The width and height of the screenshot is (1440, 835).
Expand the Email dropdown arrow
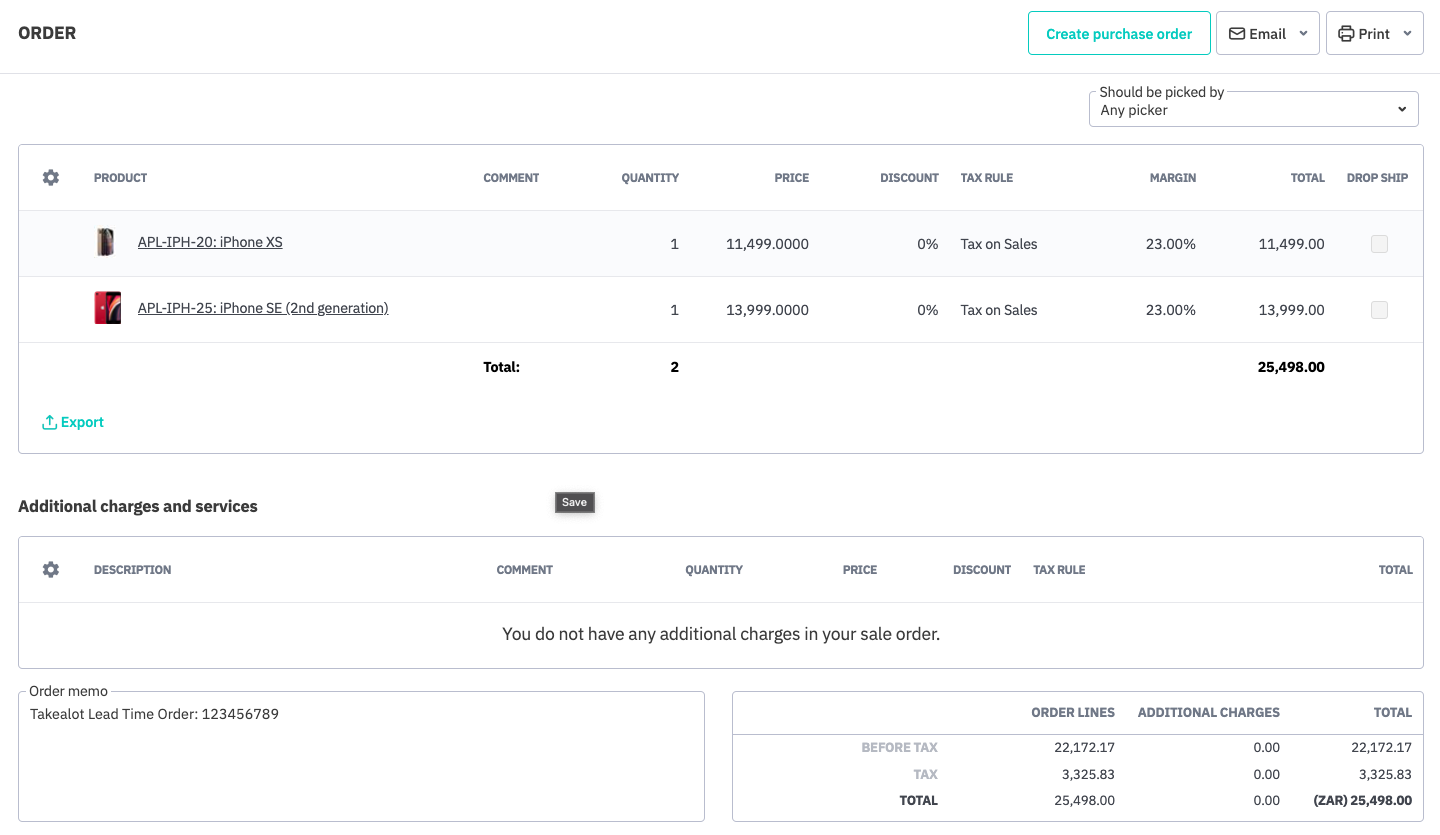(x=1303, y=34)
